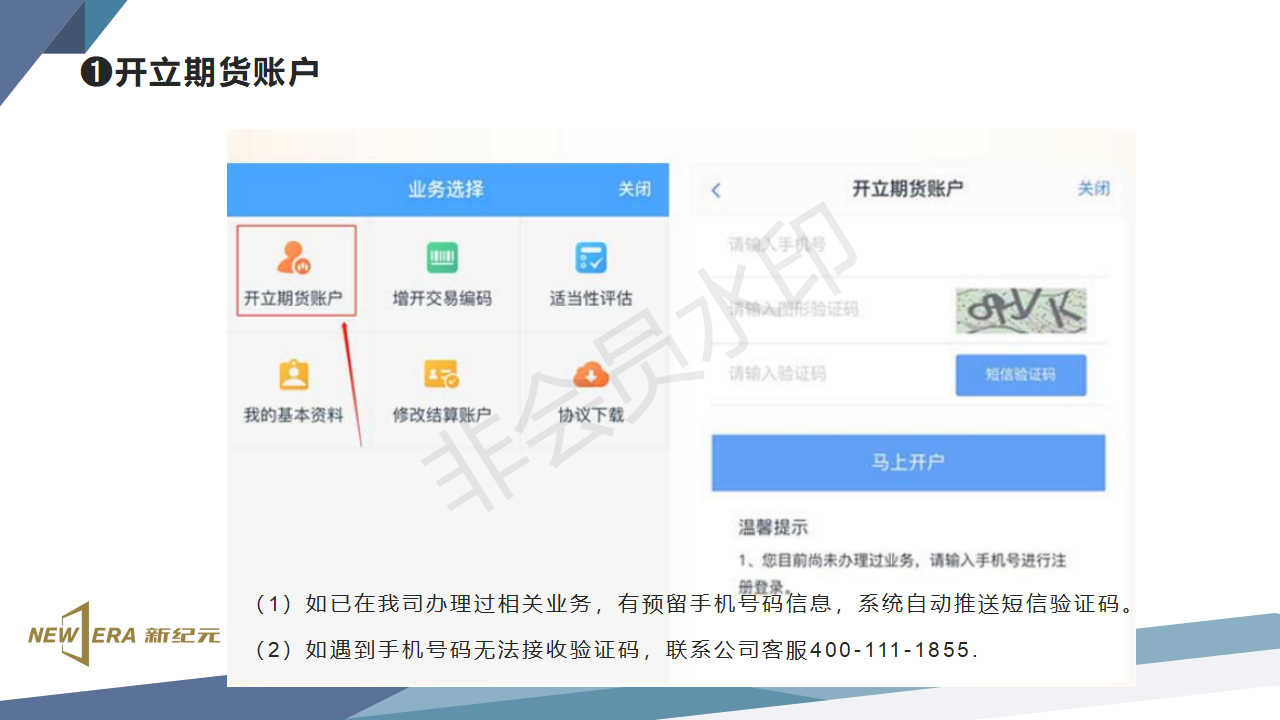The image size is (1280, 720).
Task: Go back using the left chevron arrow
Action: (716, 190)
